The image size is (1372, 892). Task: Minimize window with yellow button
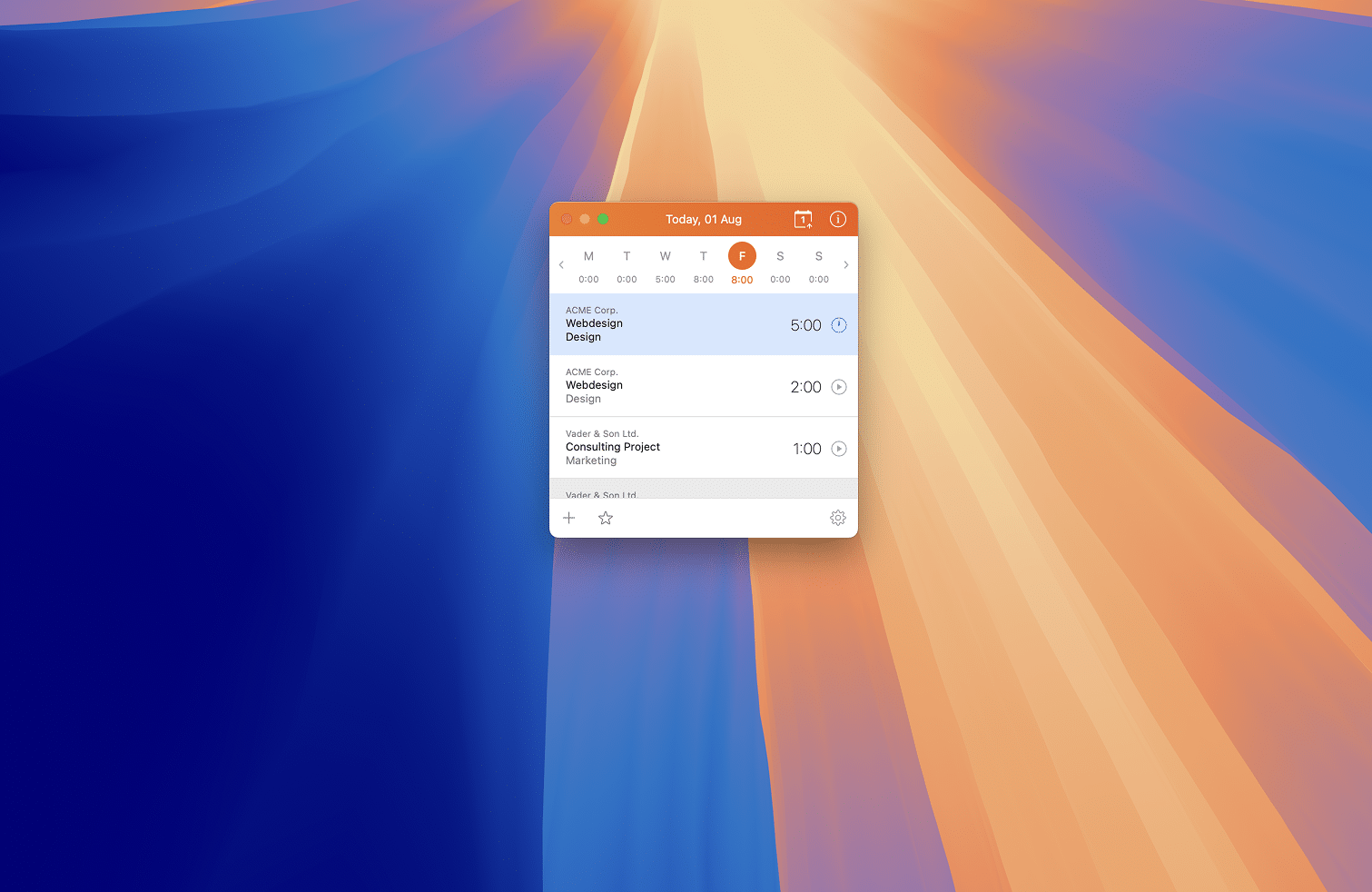pyautogui.click(x=585, y=219)
